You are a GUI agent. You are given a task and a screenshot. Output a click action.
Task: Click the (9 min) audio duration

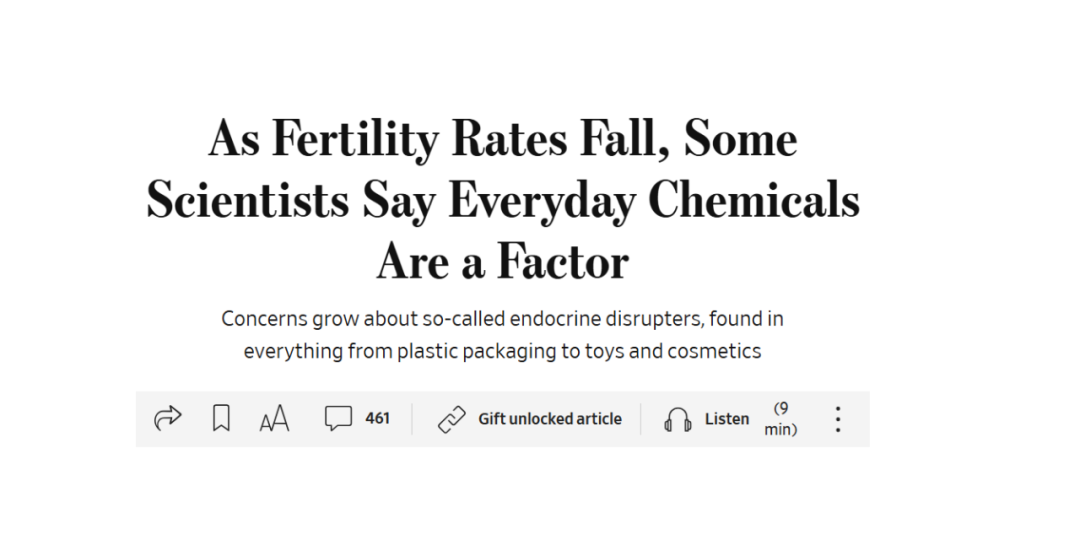tap(781, 419)
